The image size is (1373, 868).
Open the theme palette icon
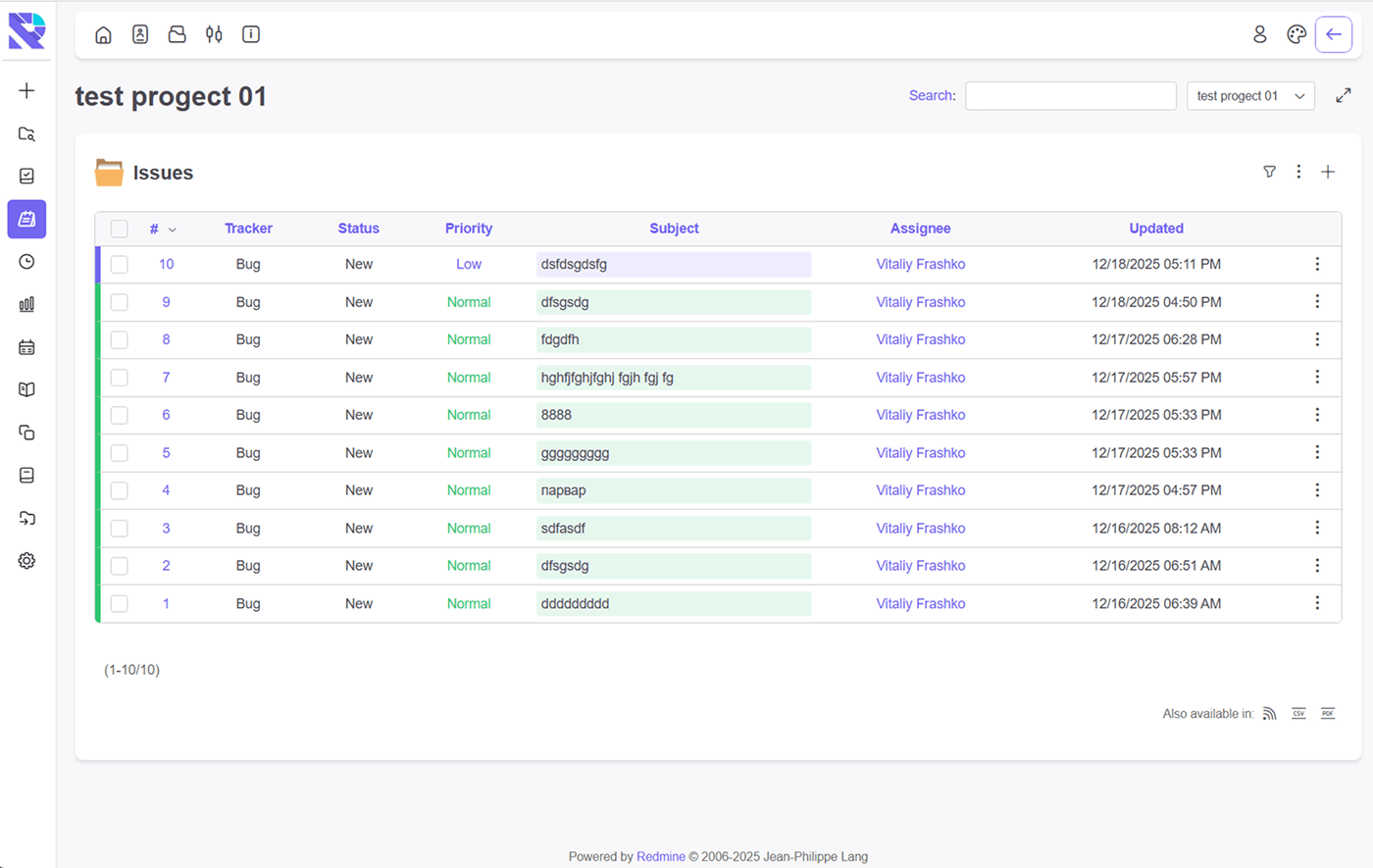[1297, 35]
